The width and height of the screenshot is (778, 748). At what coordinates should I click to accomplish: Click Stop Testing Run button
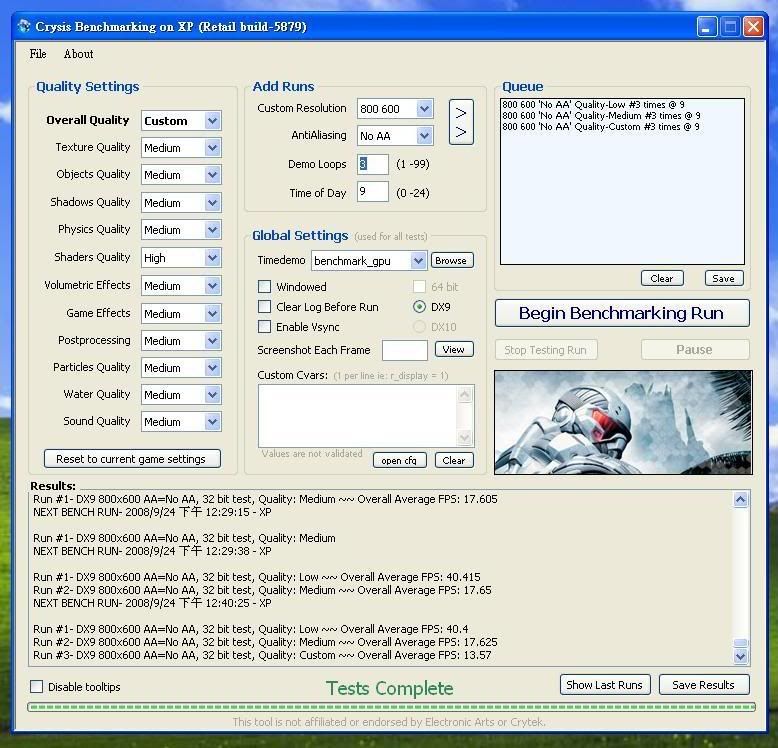point(546,350)
